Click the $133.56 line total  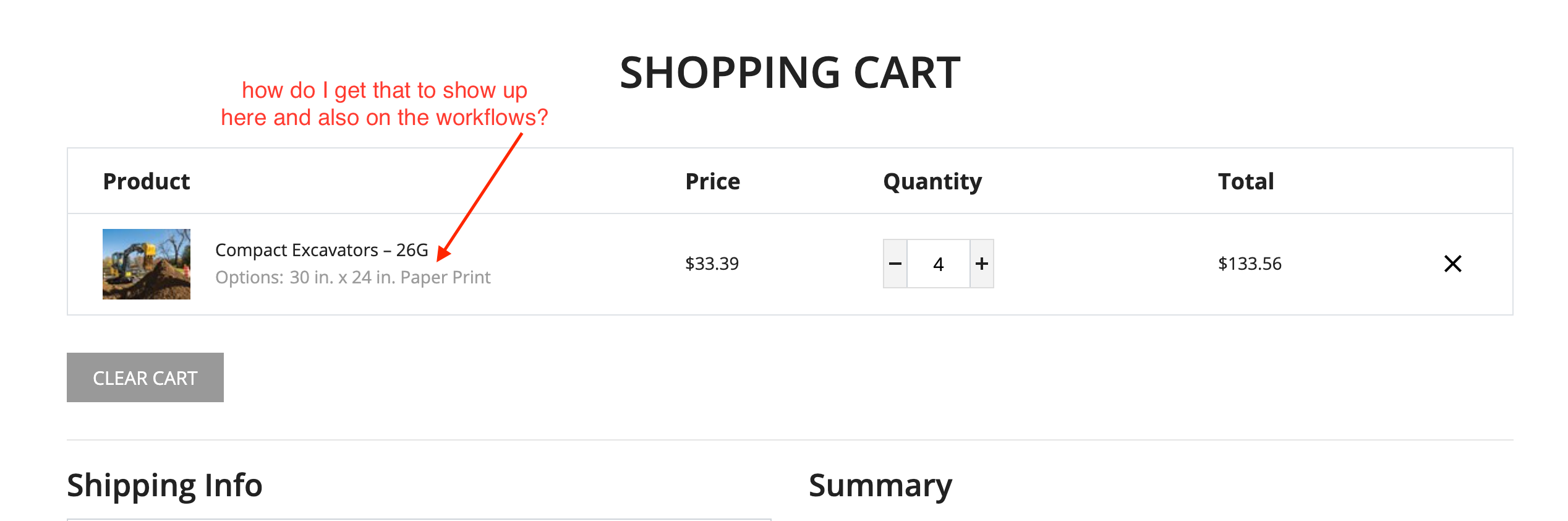point(1250,264)
